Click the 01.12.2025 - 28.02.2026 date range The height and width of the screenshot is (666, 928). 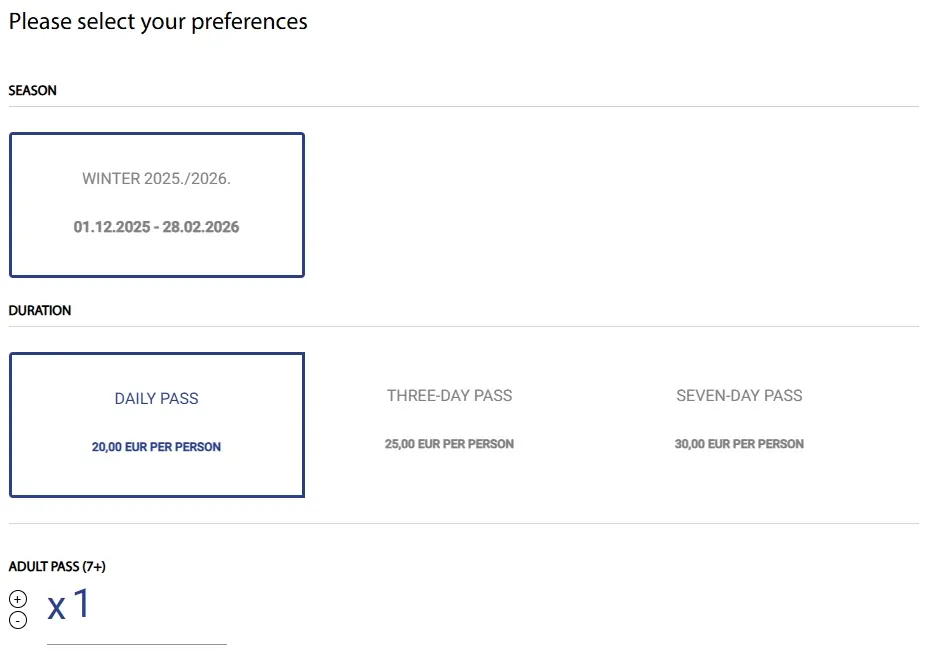click(156, 227)
